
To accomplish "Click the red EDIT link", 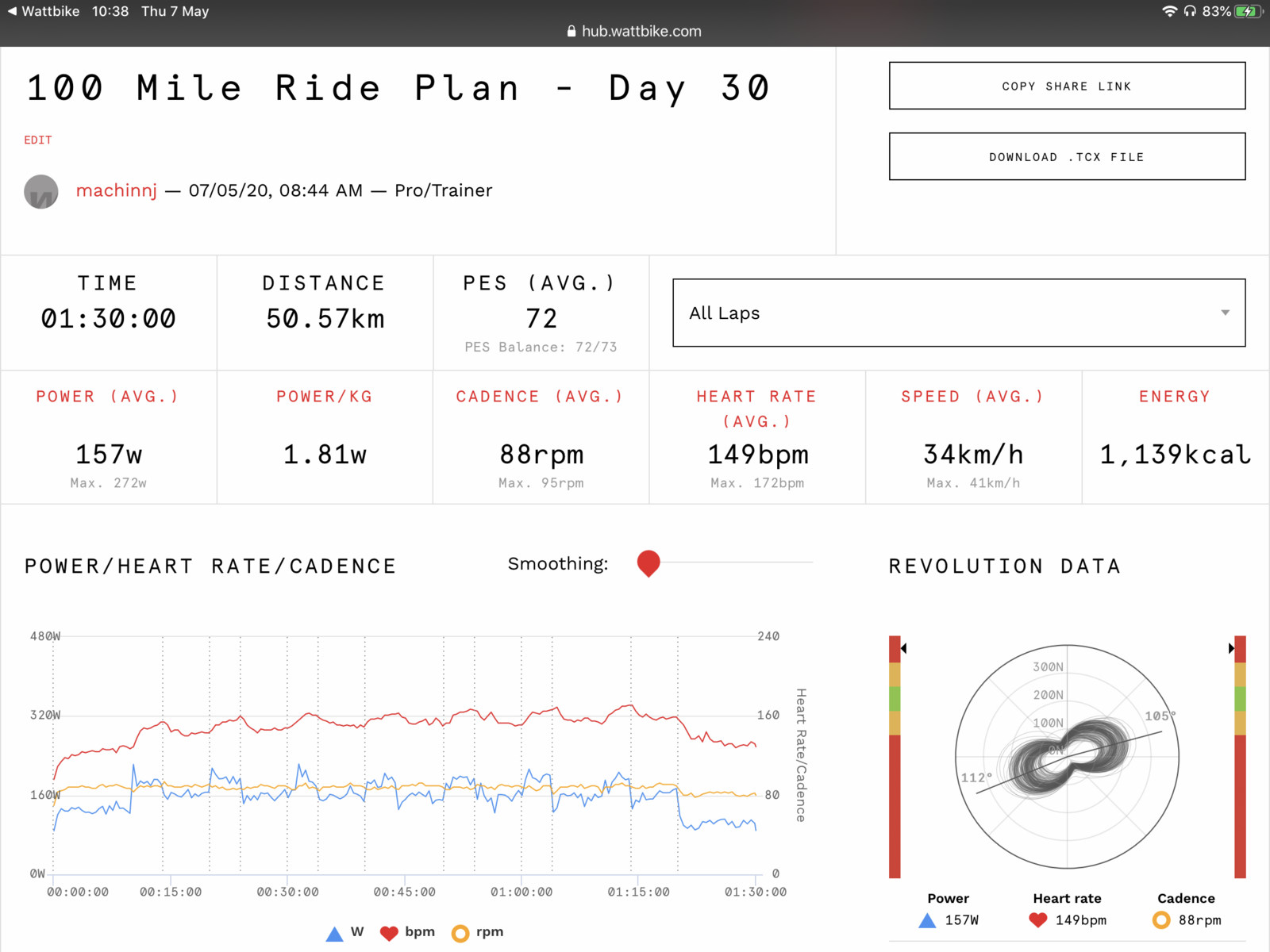I will pos(38,140).
